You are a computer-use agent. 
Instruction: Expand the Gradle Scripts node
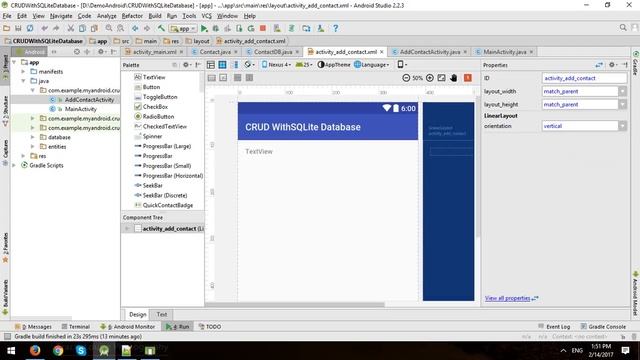[15, 165]
